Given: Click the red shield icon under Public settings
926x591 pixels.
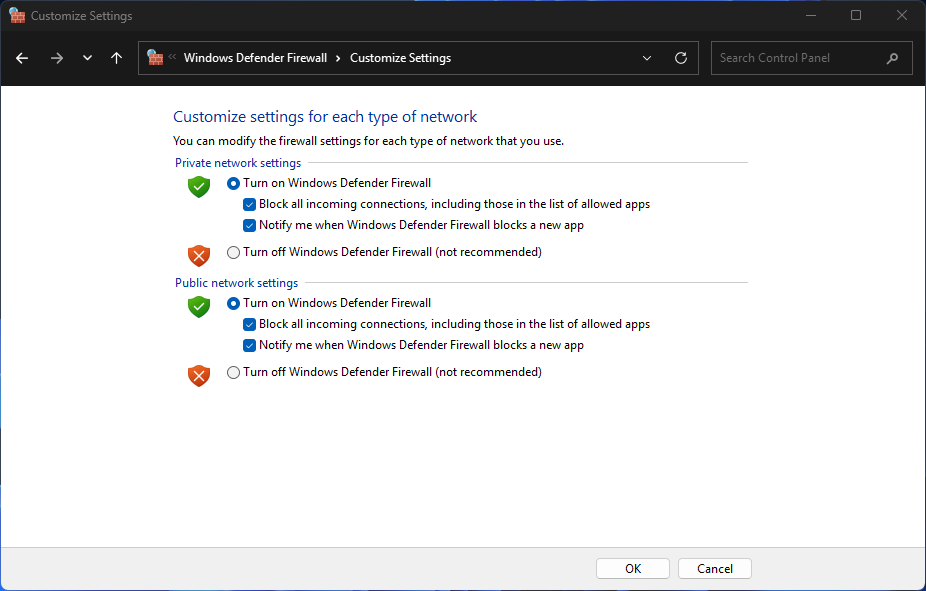Looking at the screenshot, I should pyautogui.click(x=198, y=375).
